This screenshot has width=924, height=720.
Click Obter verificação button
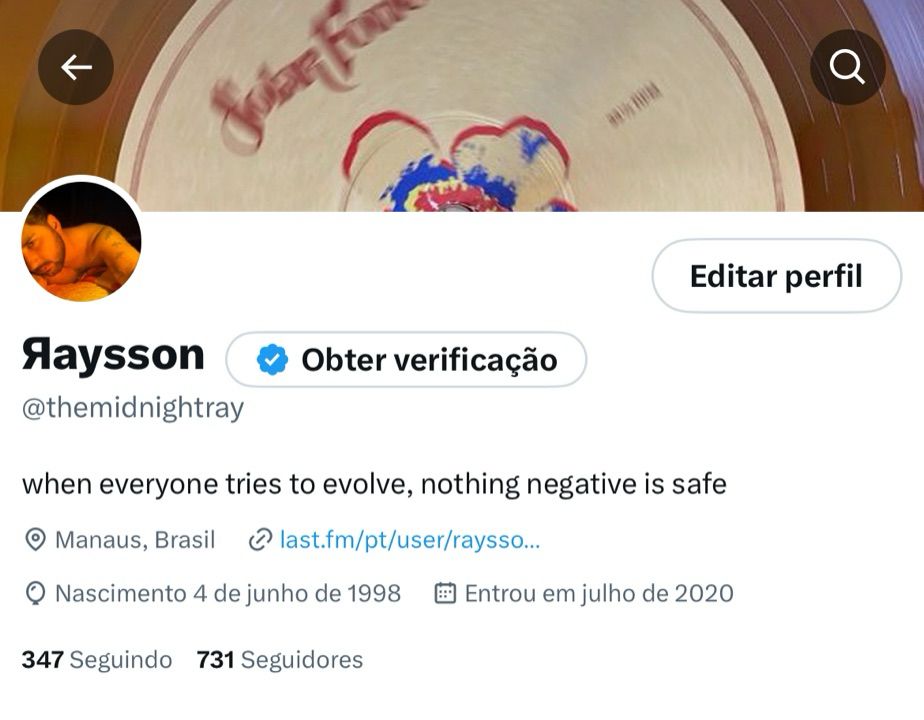(406, 359)
